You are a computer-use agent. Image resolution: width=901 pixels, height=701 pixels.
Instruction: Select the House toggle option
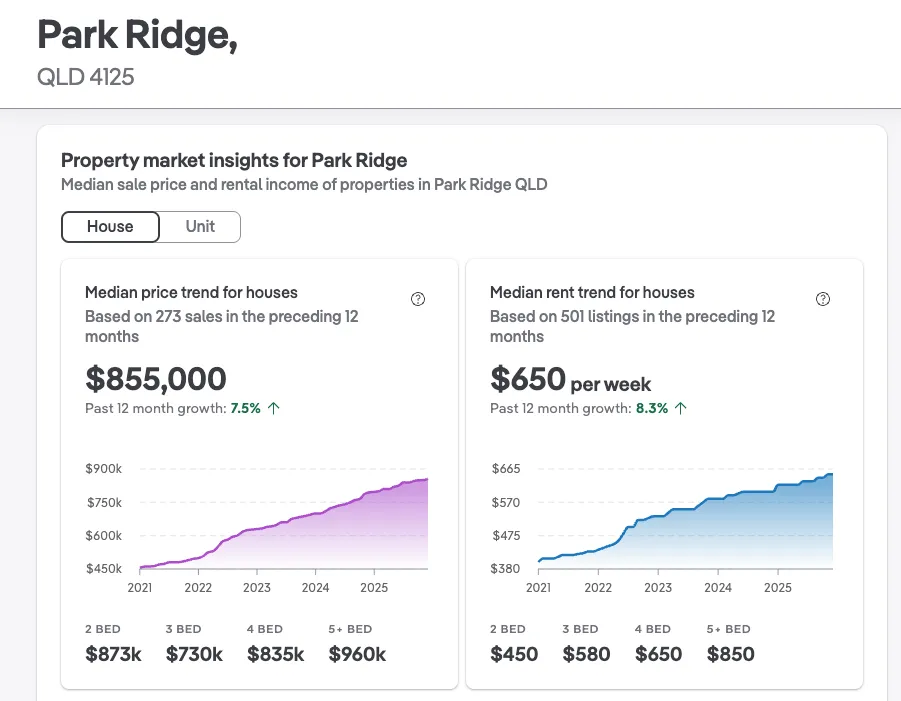coord(111,226)
